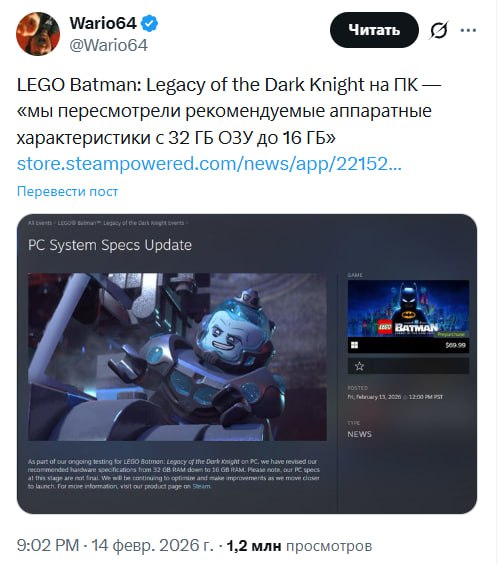Screen dimensions: 499x564
Task: Click the Windows platform icon under game capsule
Action: pos(354,345)
